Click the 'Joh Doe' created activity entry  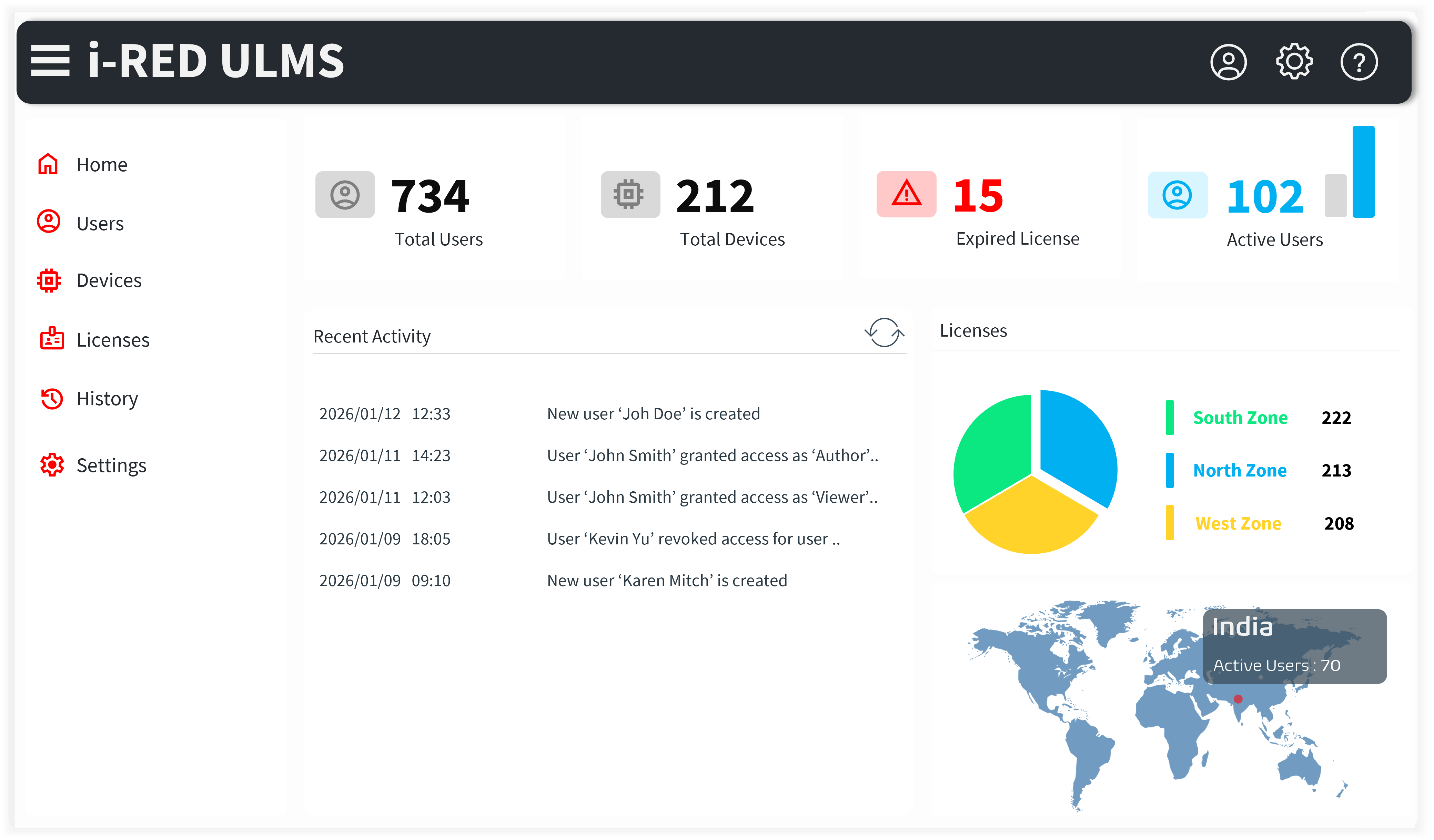tap(653, 414)
